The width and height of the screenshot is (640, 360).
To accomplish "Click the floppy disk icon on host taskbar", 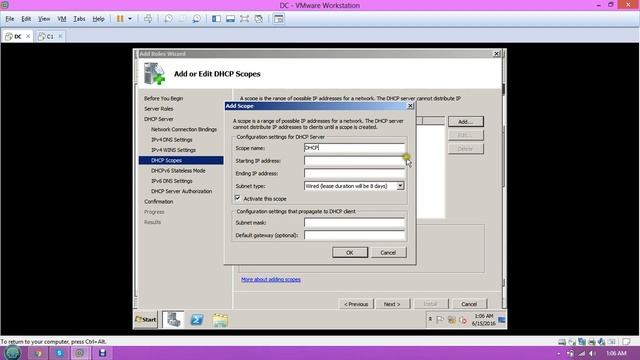I will tap(102, 353).
